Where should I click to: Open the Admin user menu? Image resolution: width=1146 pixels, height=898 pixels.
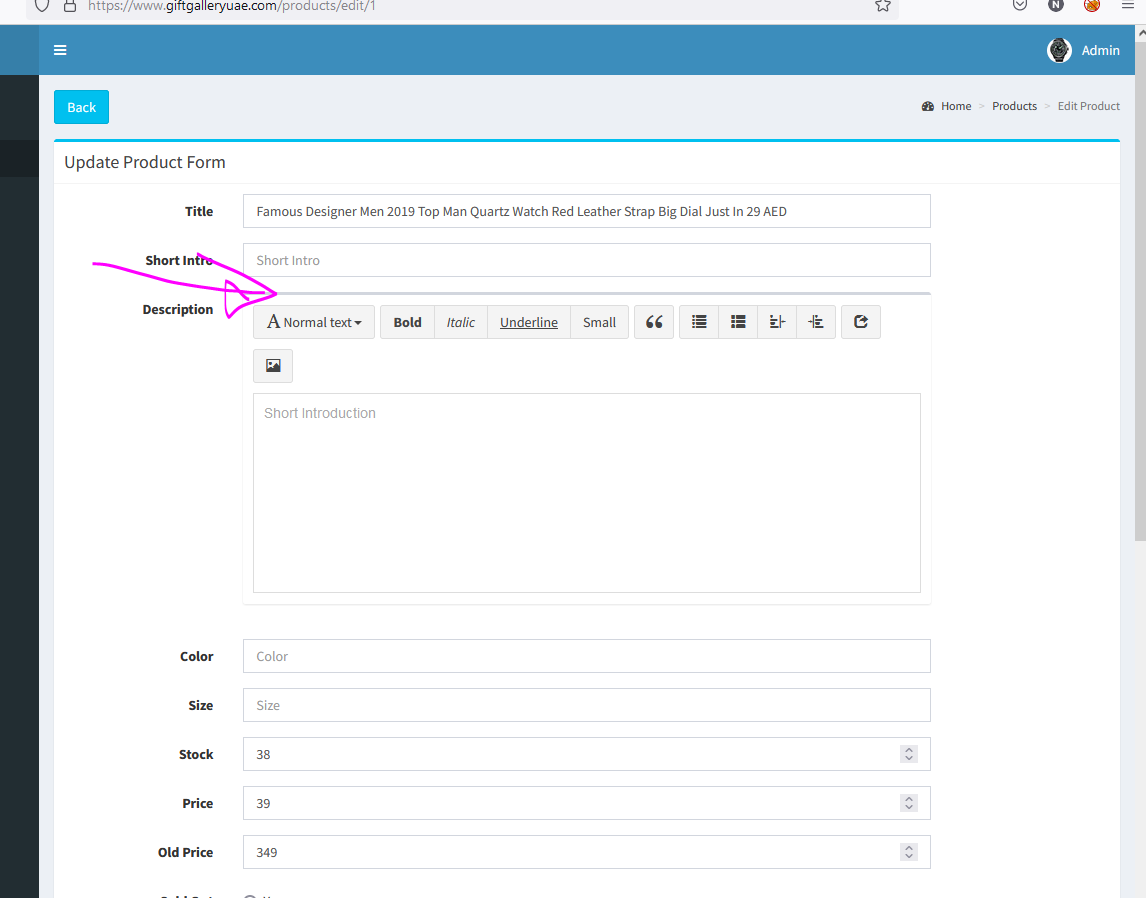(x=1084, y=50)
